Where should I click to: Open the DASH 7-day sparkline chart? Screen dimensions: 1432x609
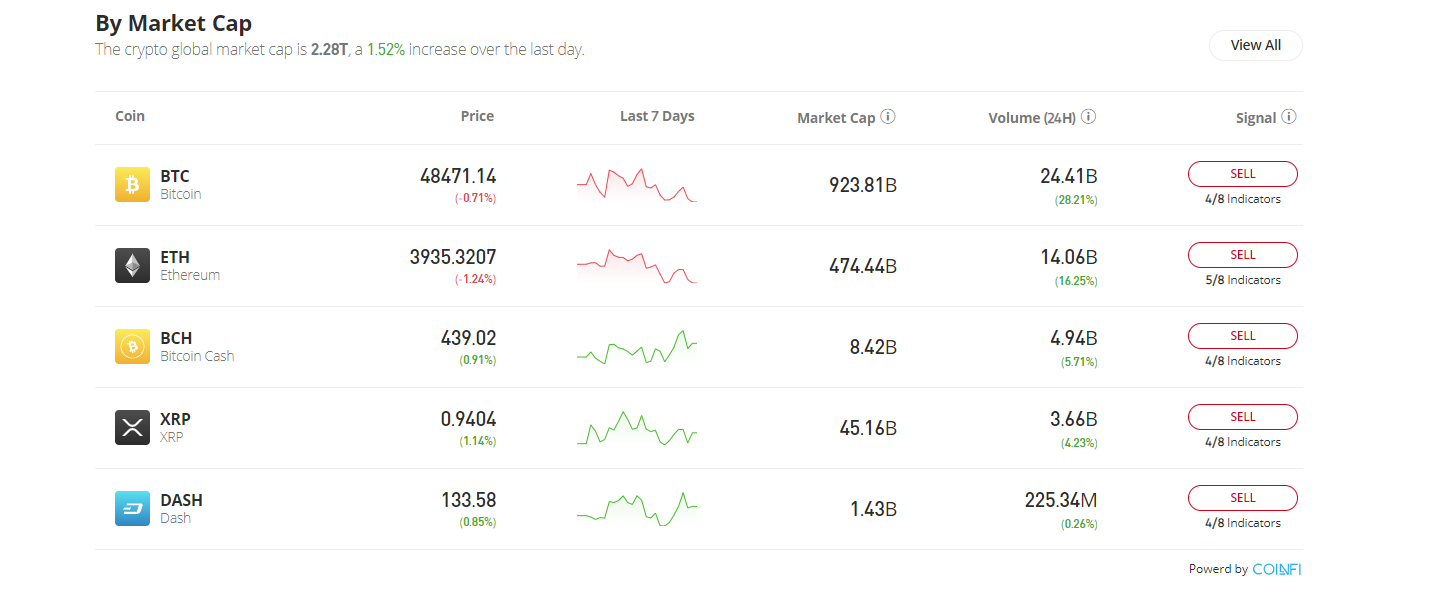click(637, 509)
